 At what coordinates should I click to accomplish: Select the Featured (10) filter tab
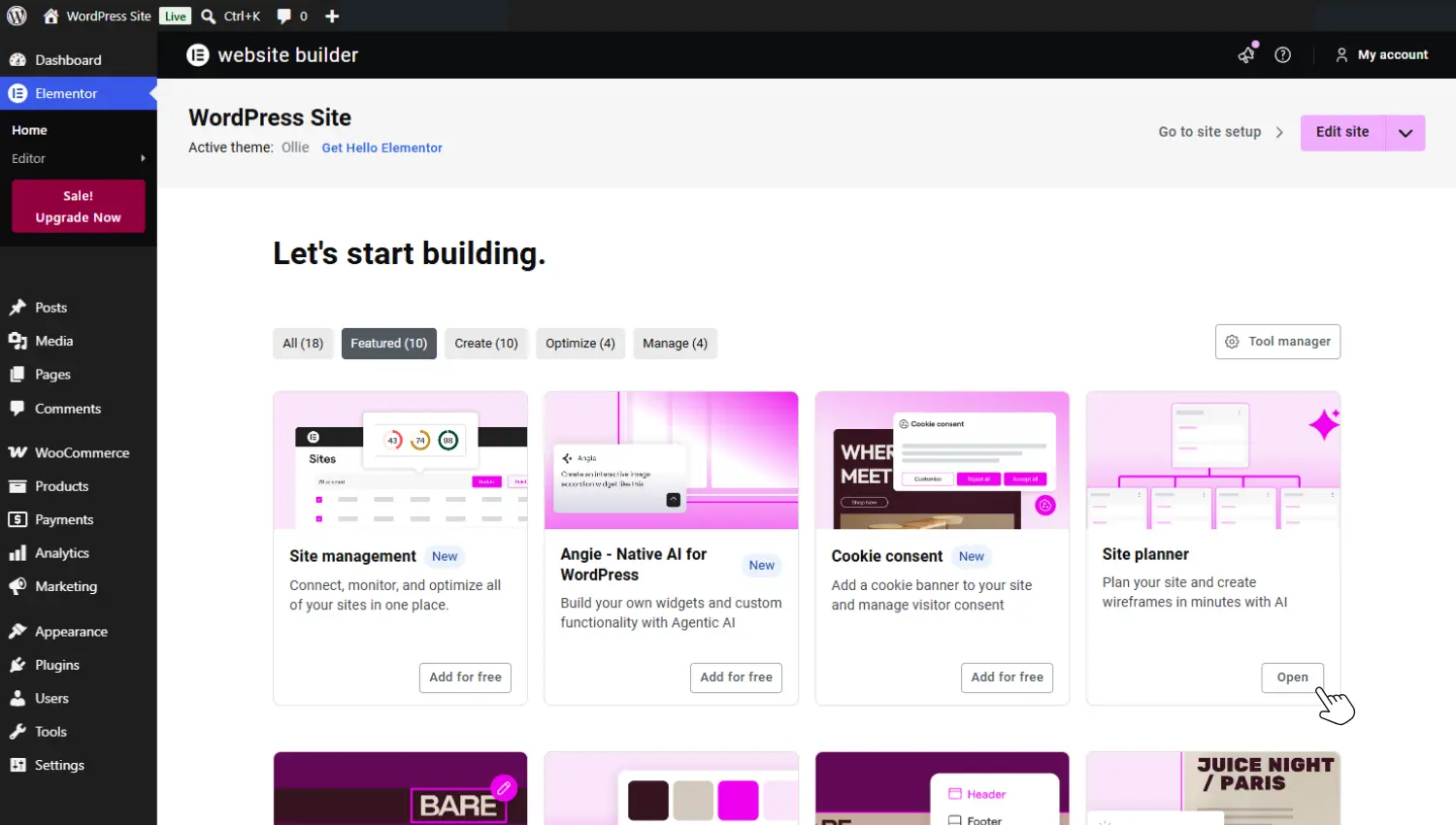[389, 344]
